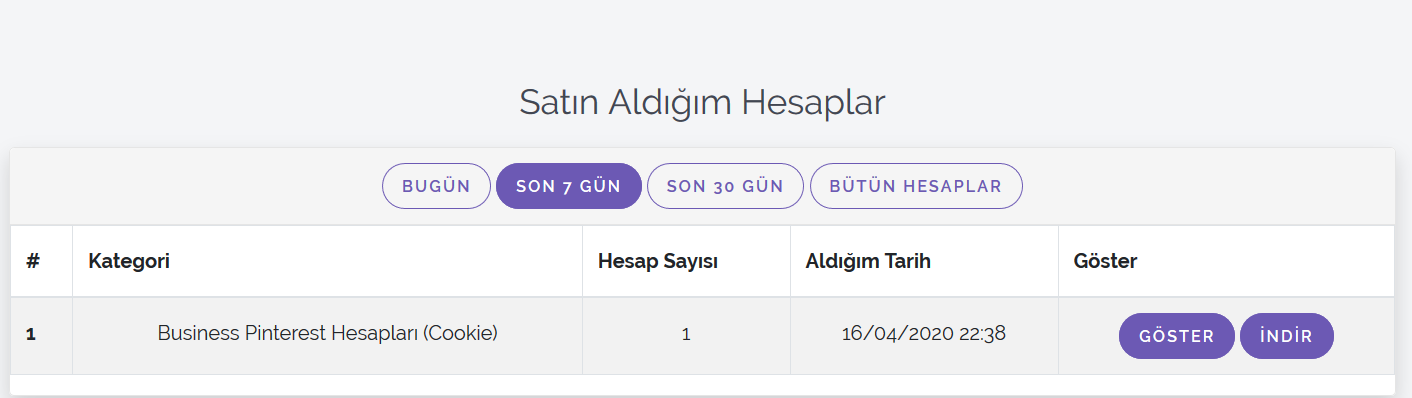This screenshot has height=398, width=1412.
Task: Show BÜTÜN HESAPLAR accounts list
Action: (916, 186)
